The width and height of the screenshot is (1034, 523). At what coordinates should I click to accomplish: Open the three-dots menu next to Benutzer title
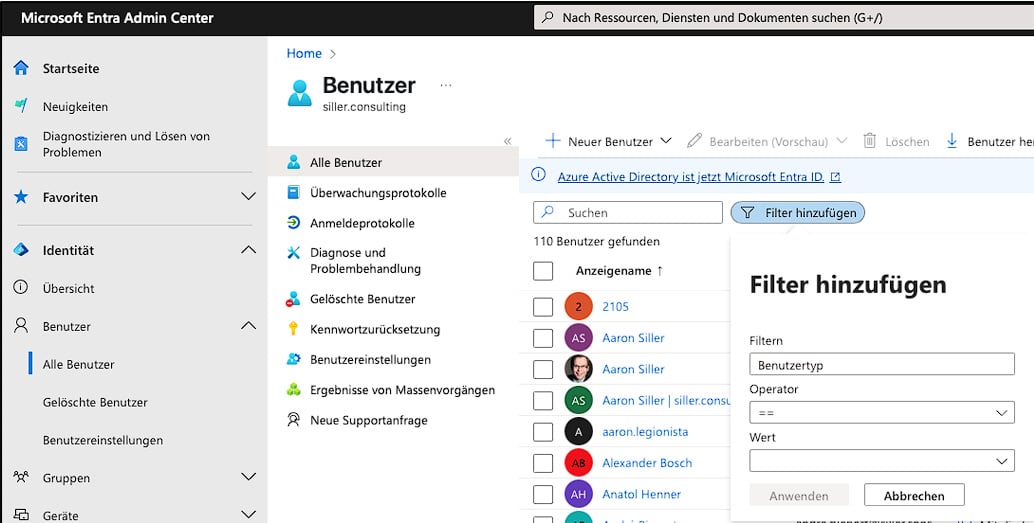[x=446, y=85]
